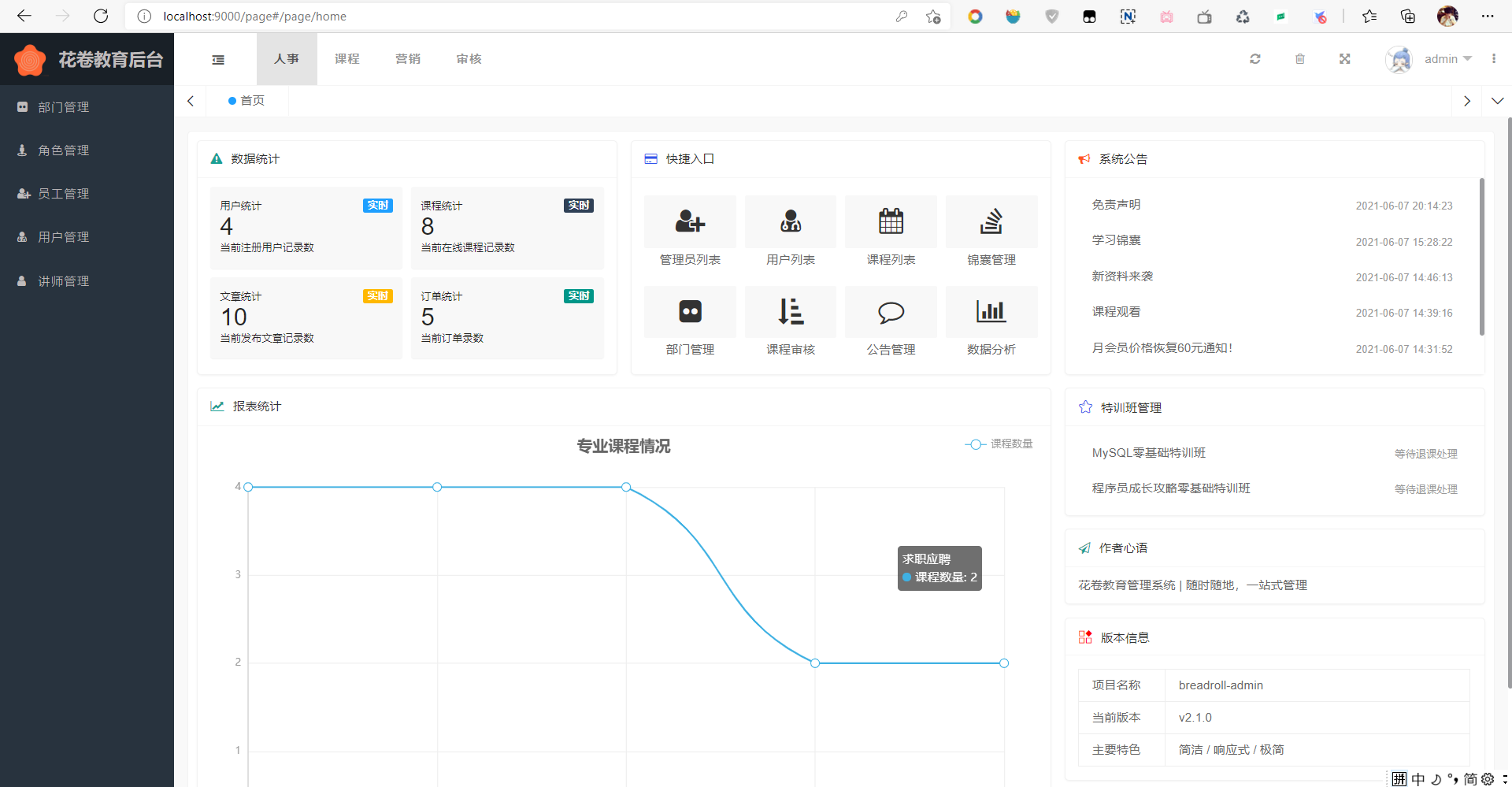Open the 学习锦囊 announcement
Viewport: 1512px width, 787px height.
point(1116,240)
